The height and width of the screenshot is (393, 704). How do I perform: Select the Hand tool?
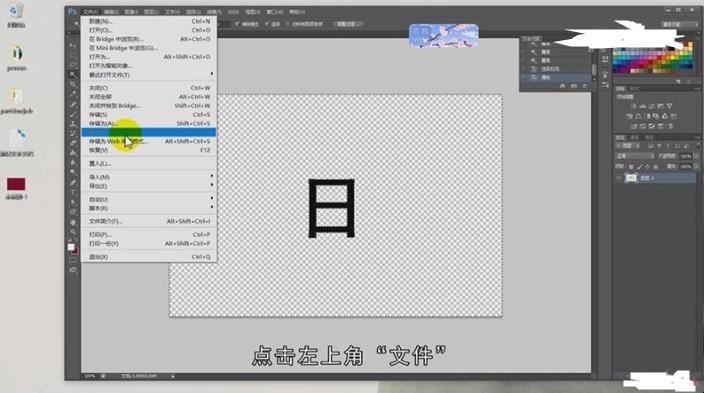coord(73,222)
